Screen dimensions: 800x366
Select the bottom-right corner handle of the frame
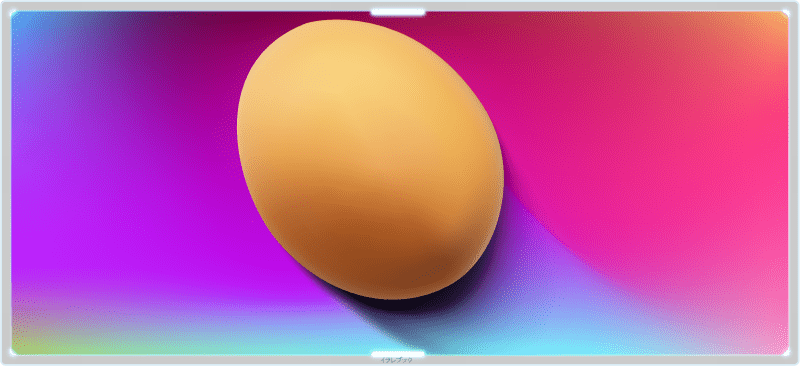786,352
